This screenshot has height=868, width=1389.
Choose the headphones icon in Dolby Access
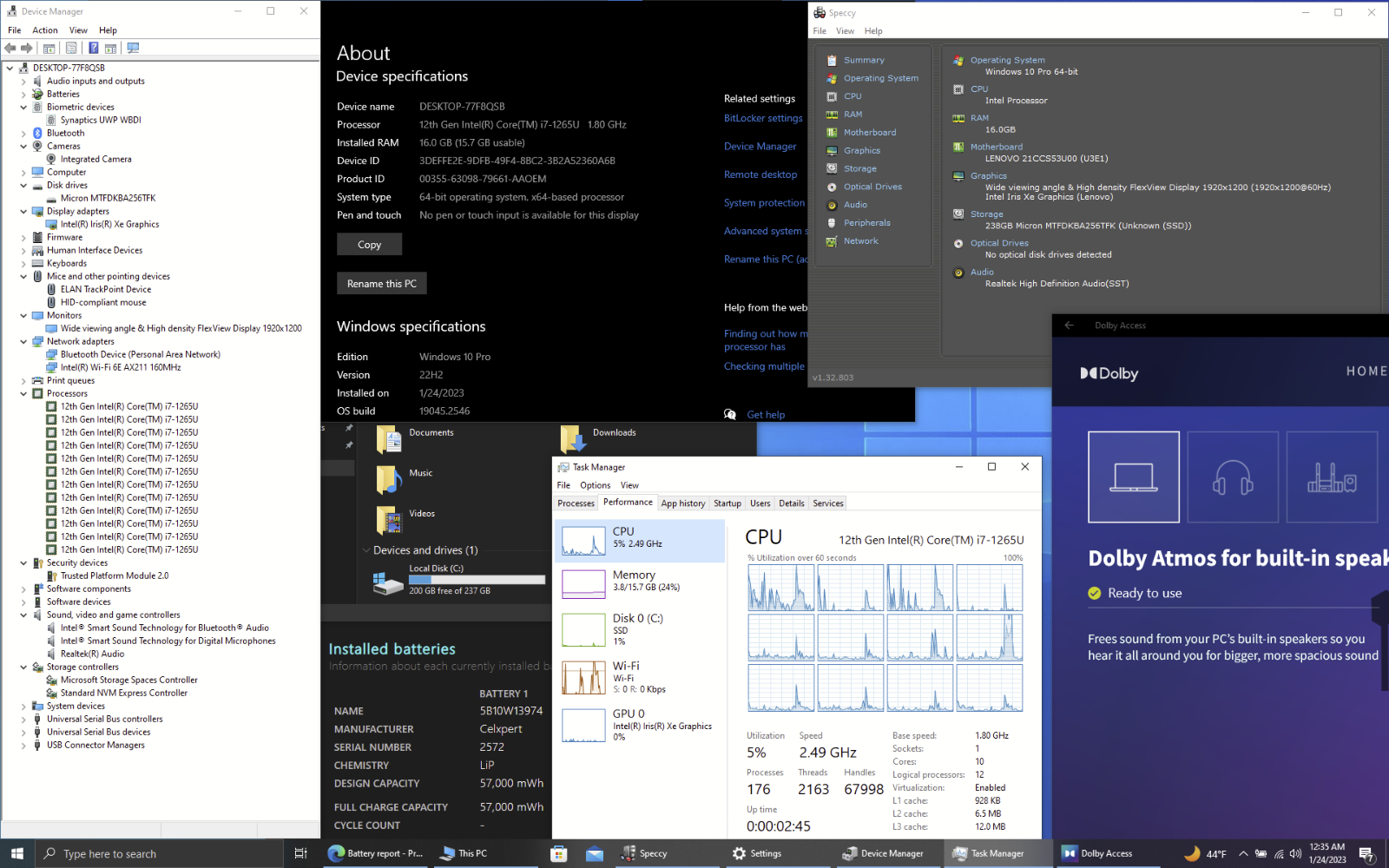click(1233, 477)
